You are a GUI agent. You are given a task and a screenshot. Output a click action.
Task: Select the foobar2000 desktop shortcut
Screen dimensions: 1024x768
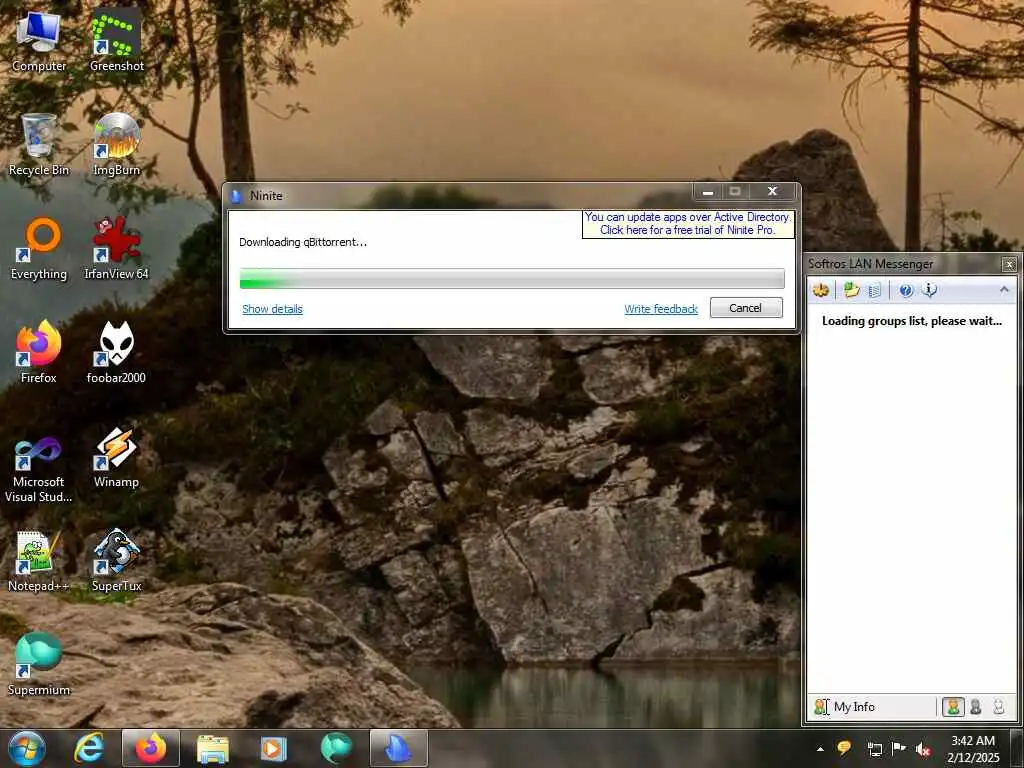116,353
